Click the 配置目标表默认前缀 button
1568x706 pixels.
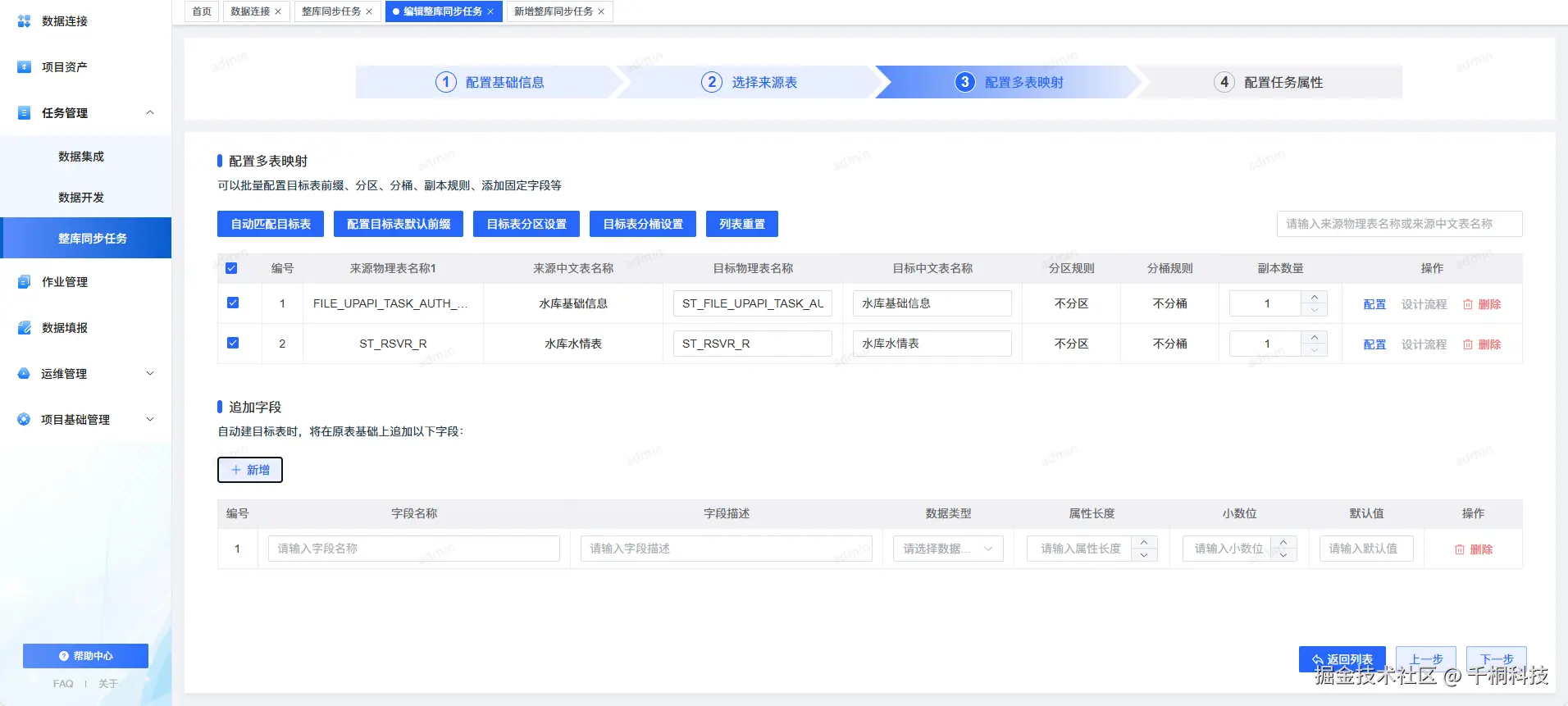[399, 224]
